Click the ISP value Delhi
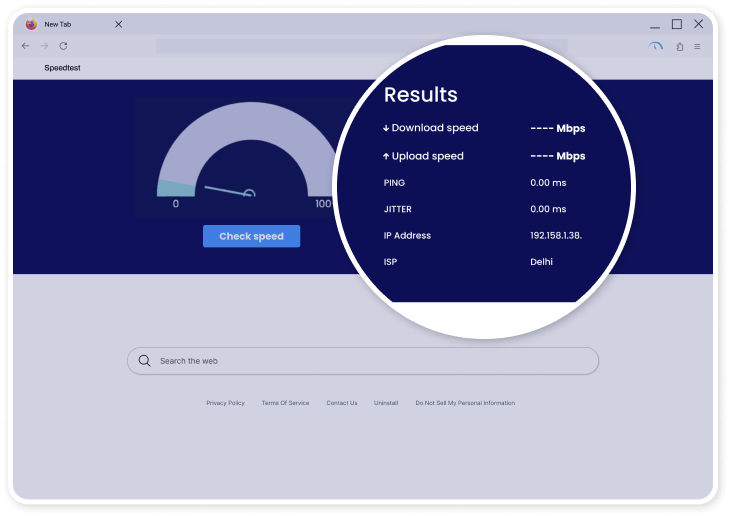Screen dimensions: 730x517 pos(541,262)
